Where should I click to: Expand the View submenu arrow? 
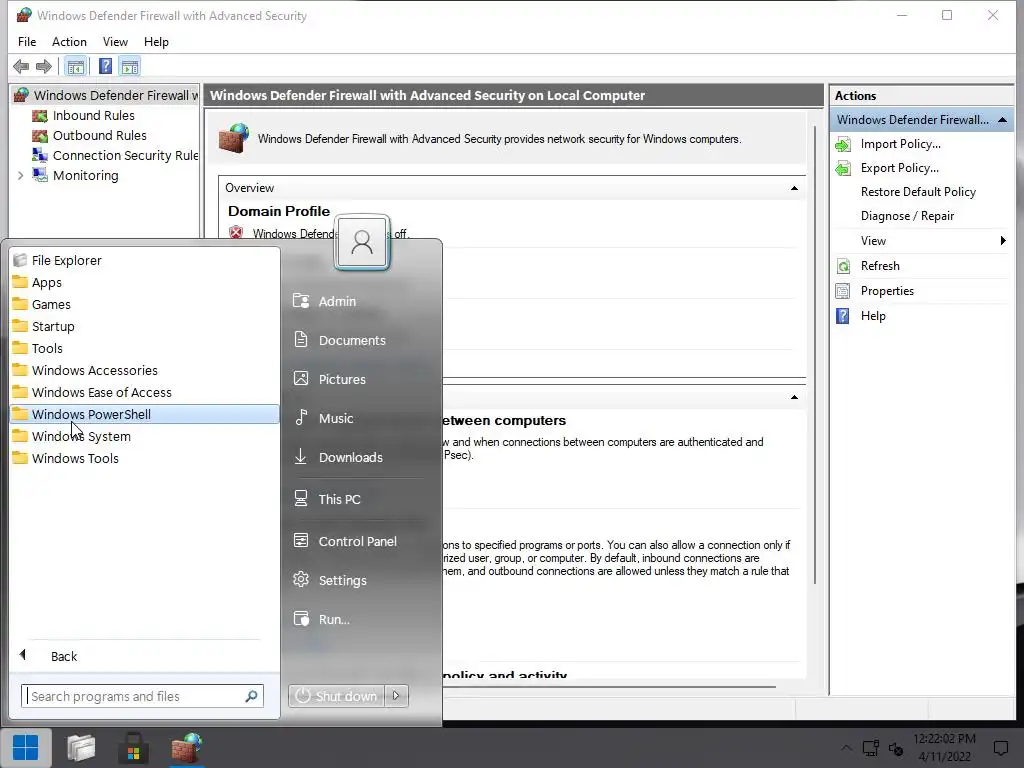(x=1003, y=241)
